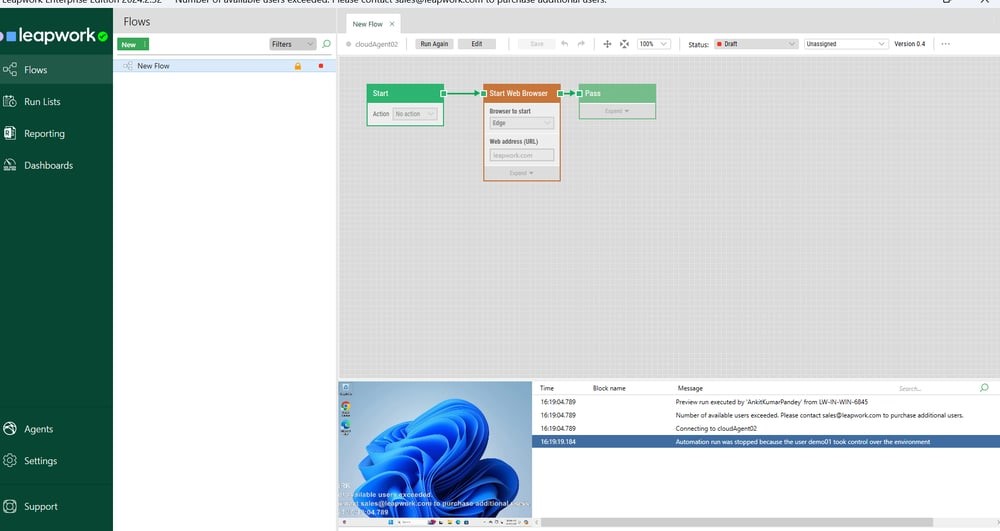Screen dimensions: 1000x531
Task: Click the remote desktop preview thumbnail
Action: (x=434, y=449)
